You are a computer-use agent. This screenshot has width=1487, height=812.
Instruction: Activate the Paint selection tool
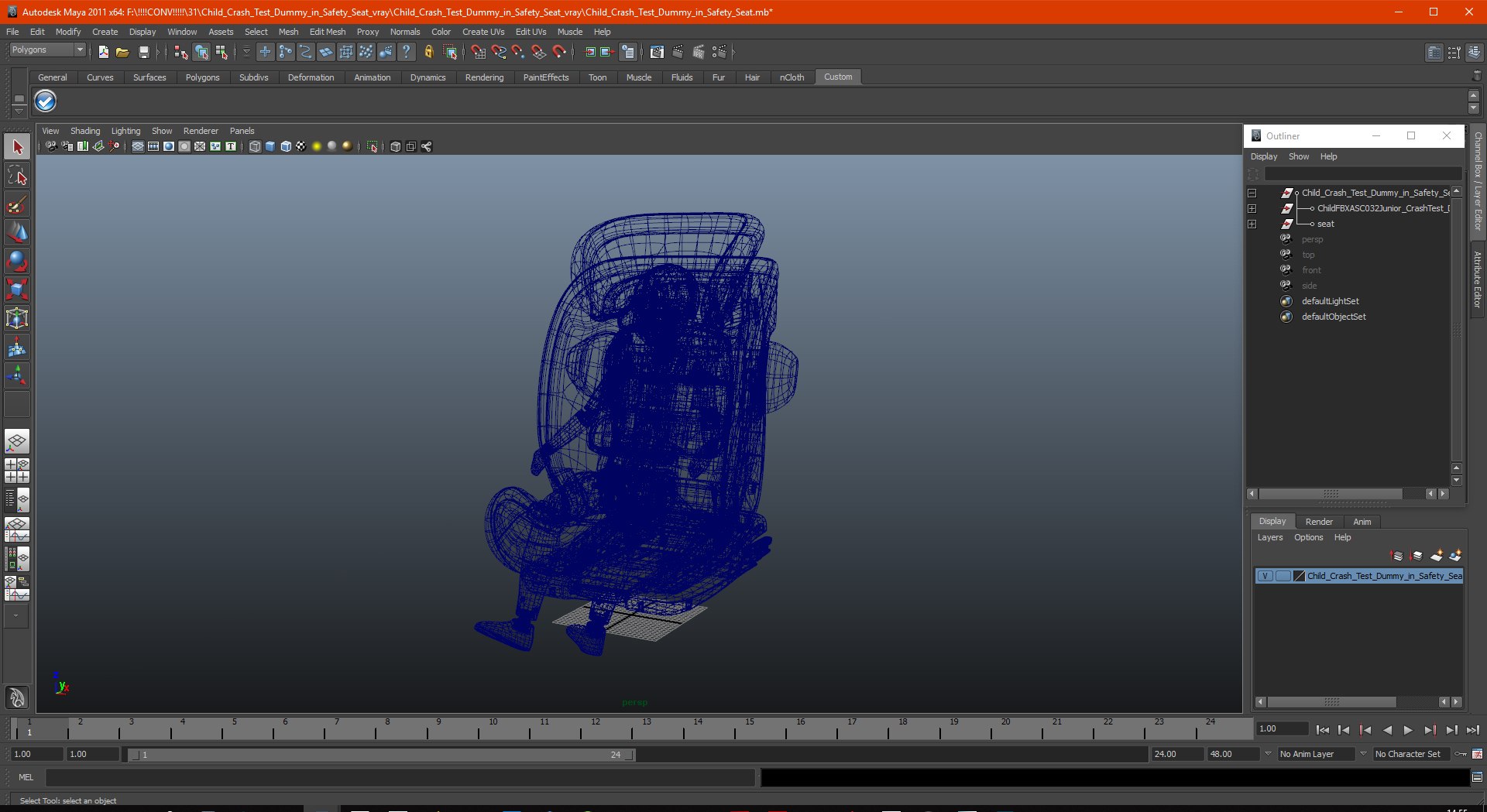pyautogui.click(x=17, y=204)
